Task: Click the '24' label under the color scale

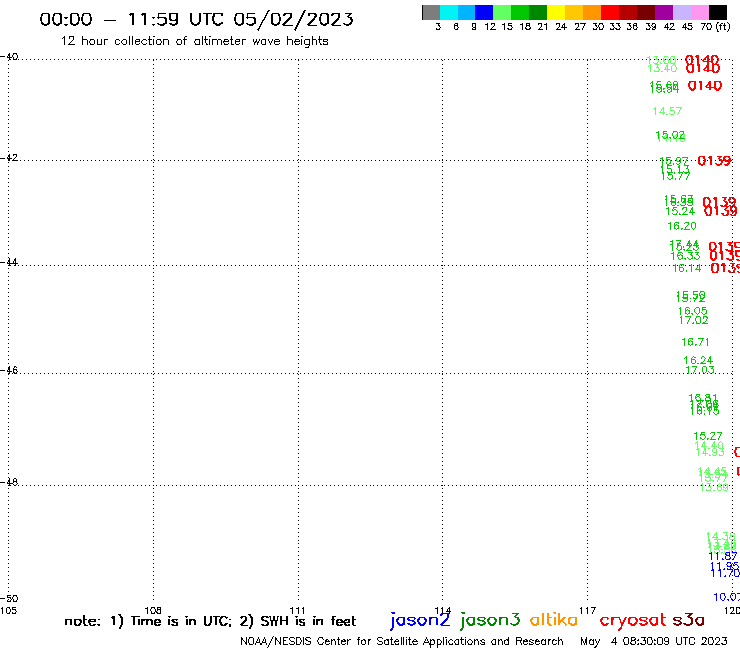Action: (x=561, y=27)
